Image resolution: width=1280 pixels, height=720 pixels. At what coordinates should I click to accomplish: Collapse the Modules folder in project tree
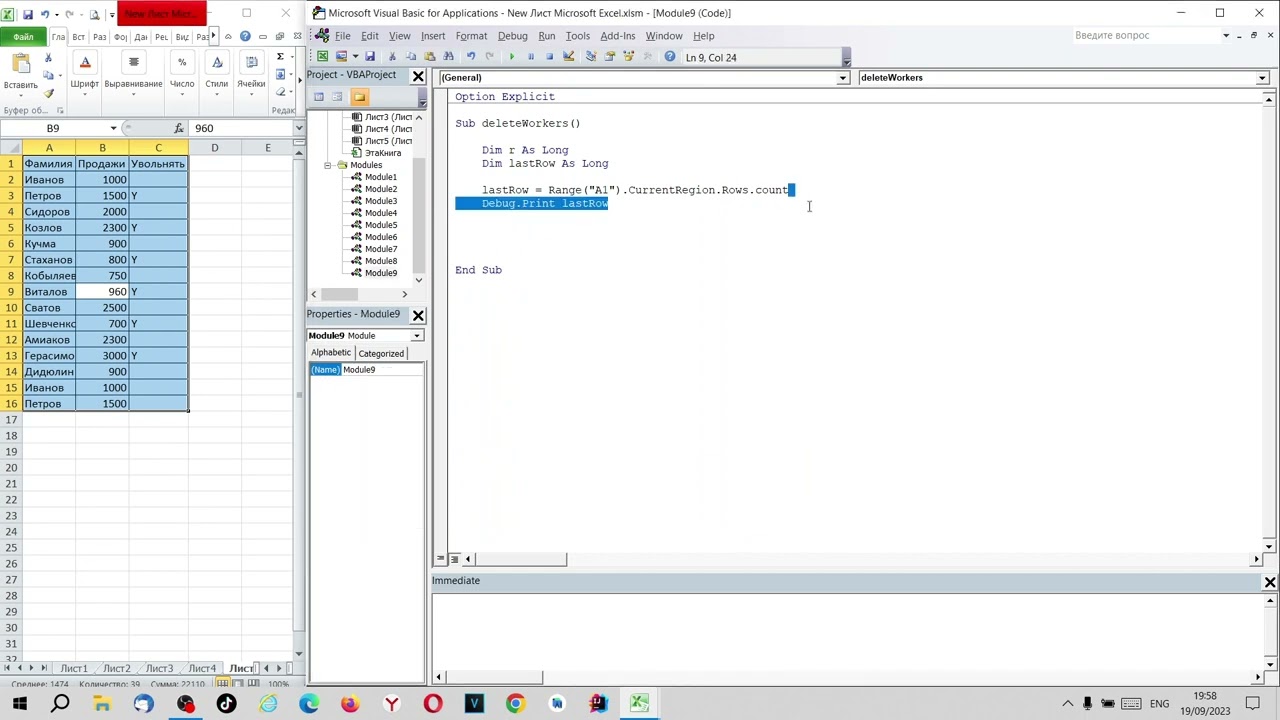tap(328, 165)
